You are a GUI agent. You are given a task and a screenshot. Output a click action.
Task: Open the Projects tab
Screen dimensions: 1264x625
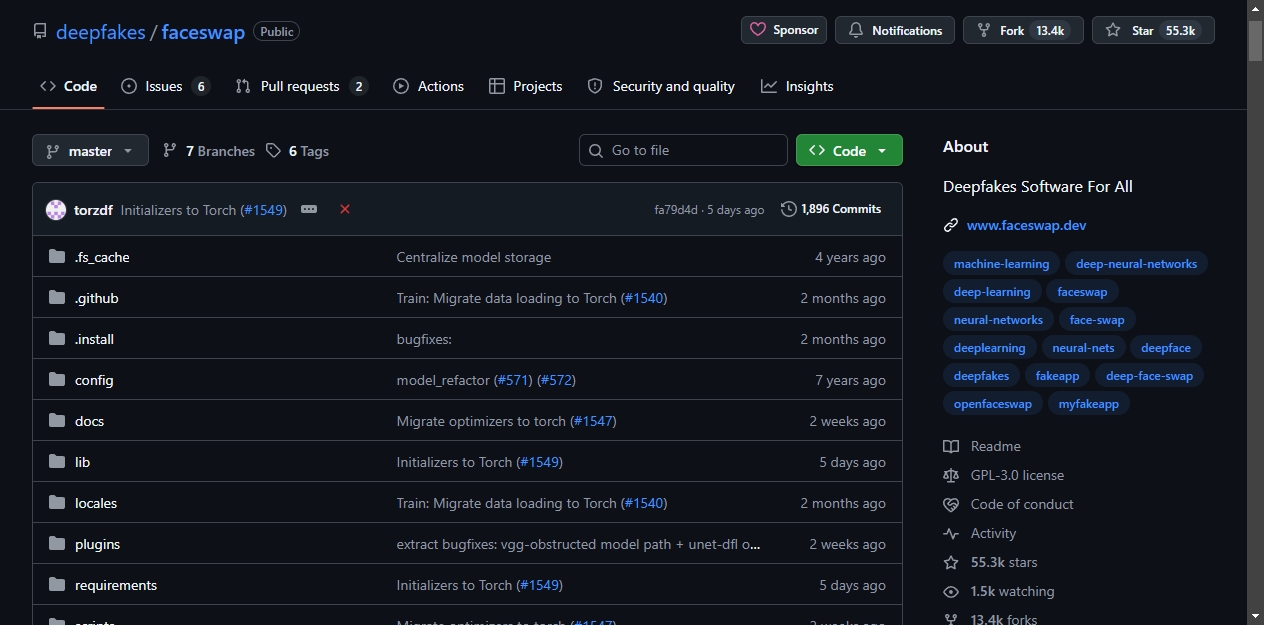(525, 86)
